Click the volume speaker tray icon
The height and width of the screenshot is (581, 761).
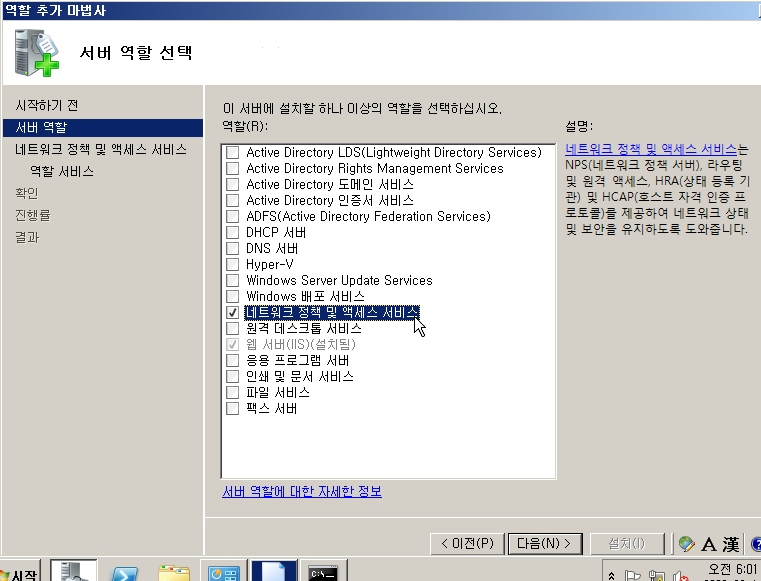click(x=680, y=576)
